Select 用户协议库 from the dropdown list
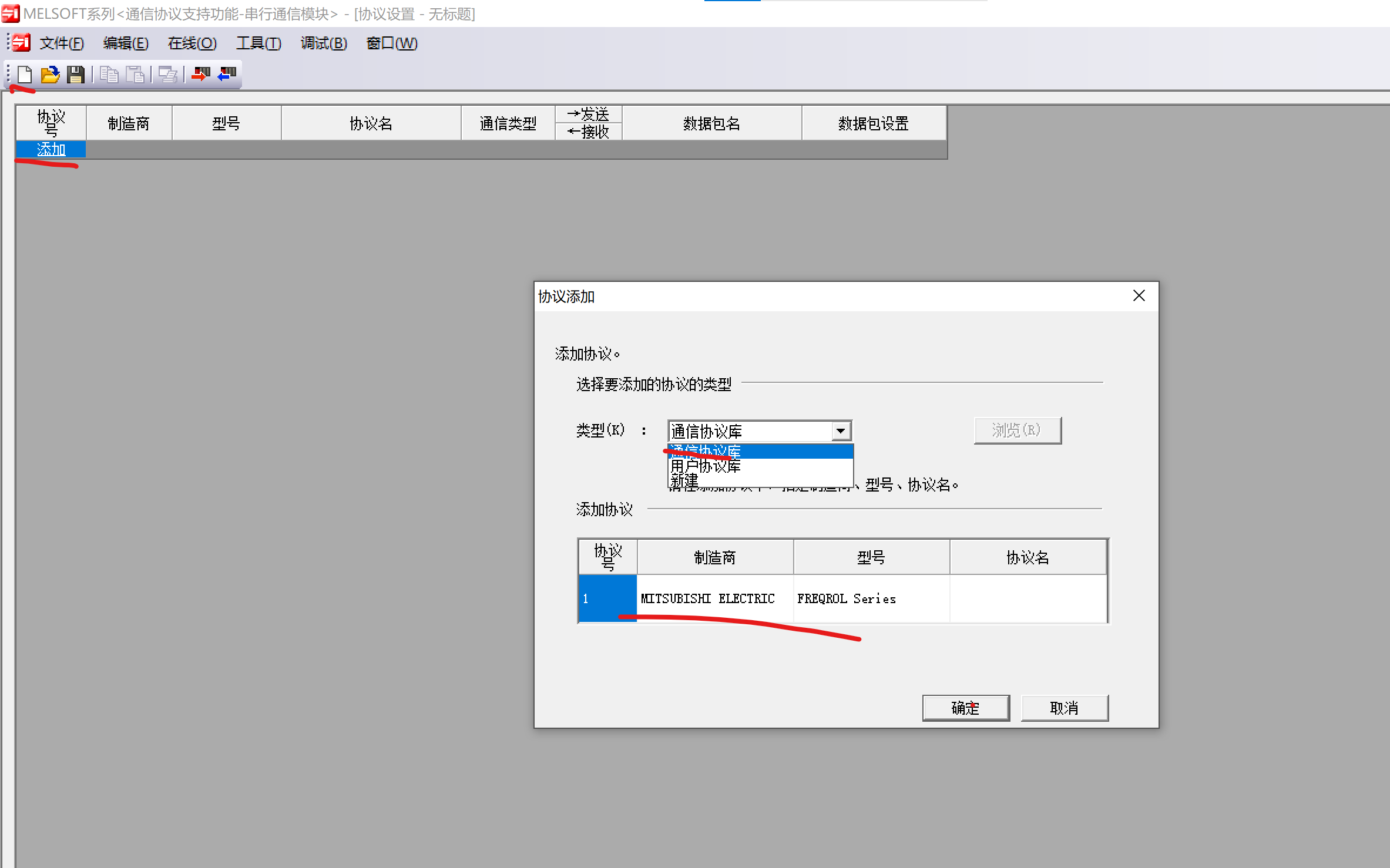This screenshot has height=868, width=1390. click(705, 466)
